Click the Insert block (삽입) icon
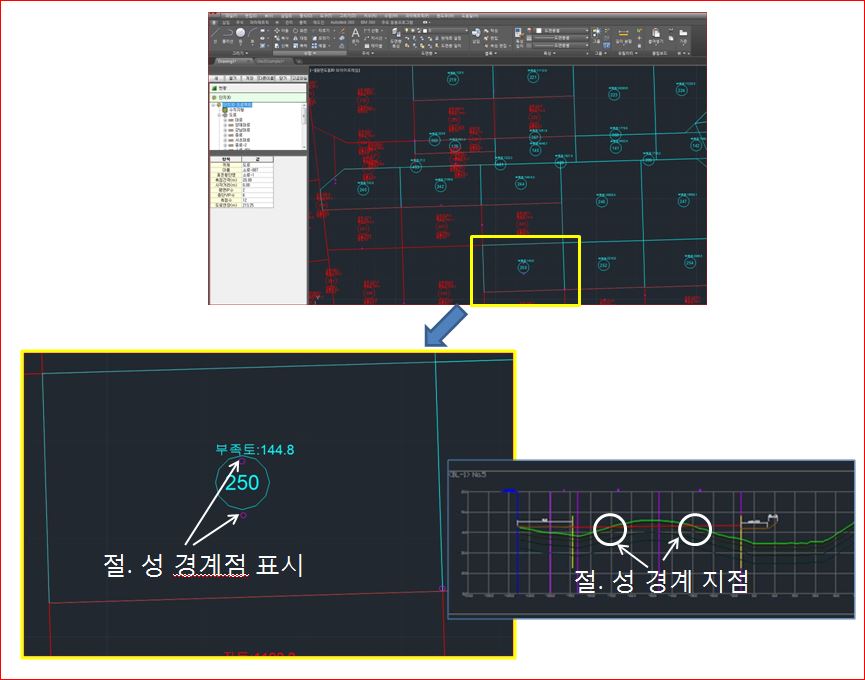The height and width of the screenshot is (680, 865). pos(476,35)
